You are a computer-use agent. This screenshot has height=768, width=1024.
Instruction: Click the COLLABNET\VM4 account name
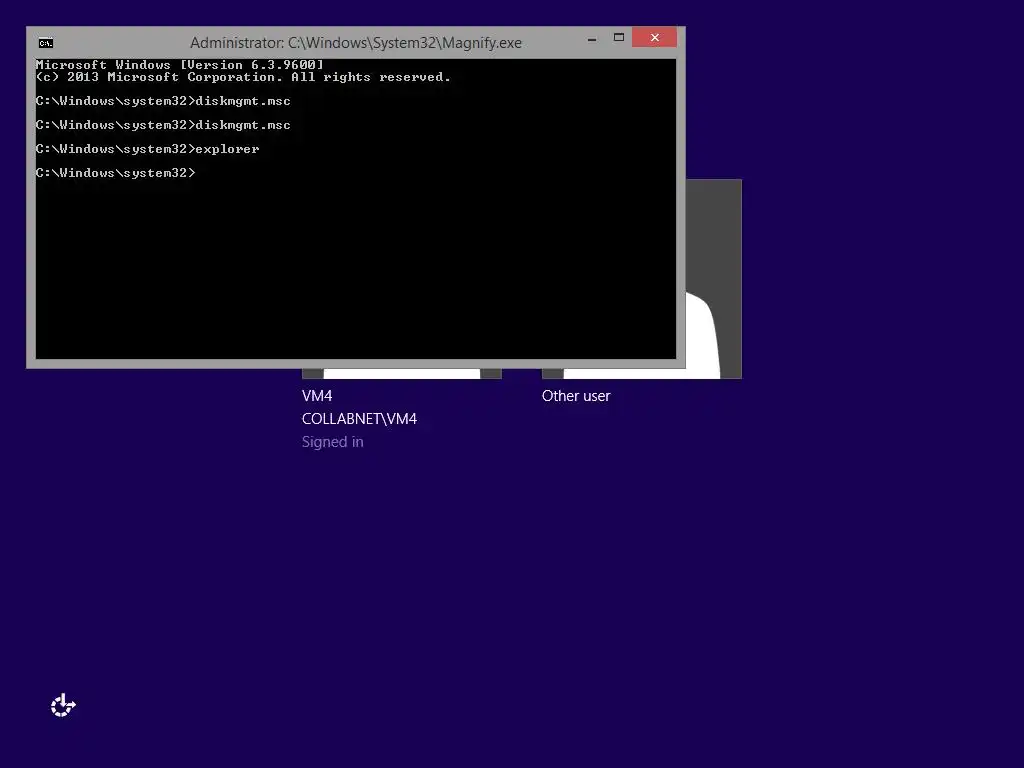tap(359, 419)
